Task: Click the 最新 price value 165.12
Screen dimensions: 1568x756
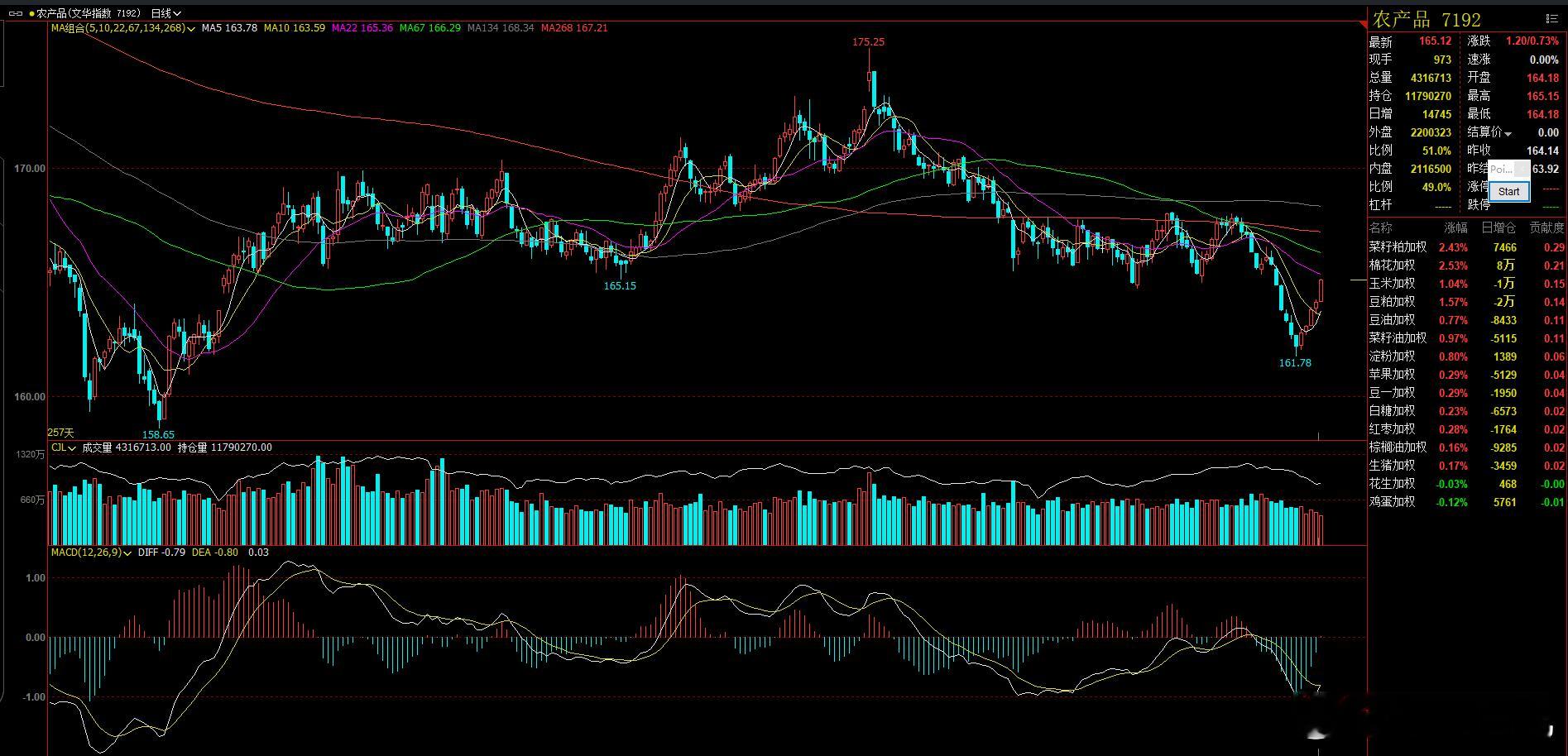Action: [1435, 41]
